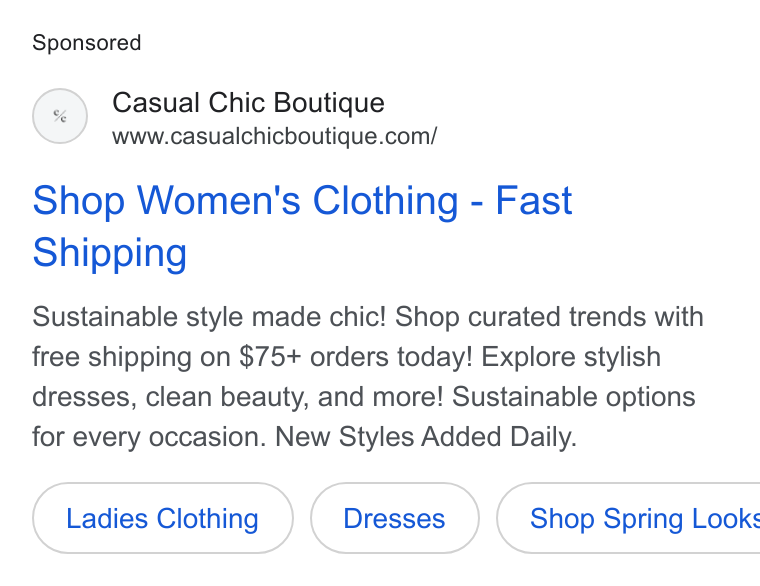Image resolution: width=760 pixels, height=586 pixels.
Task: Click the Casual Chic Boutique favicon icon
Action: (60, 116)
